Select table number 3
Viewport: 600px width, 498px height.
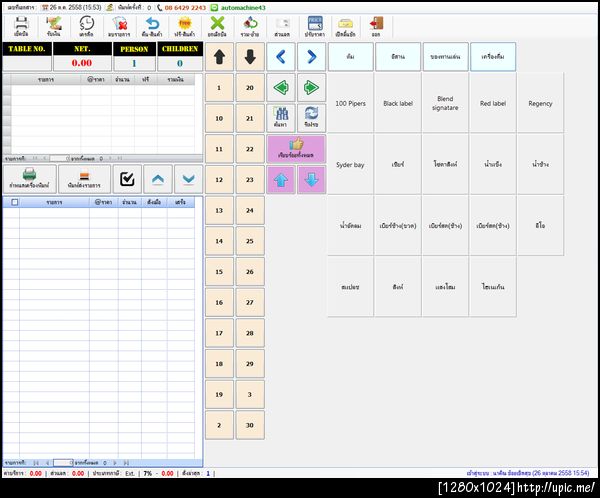tap(250, 394)
